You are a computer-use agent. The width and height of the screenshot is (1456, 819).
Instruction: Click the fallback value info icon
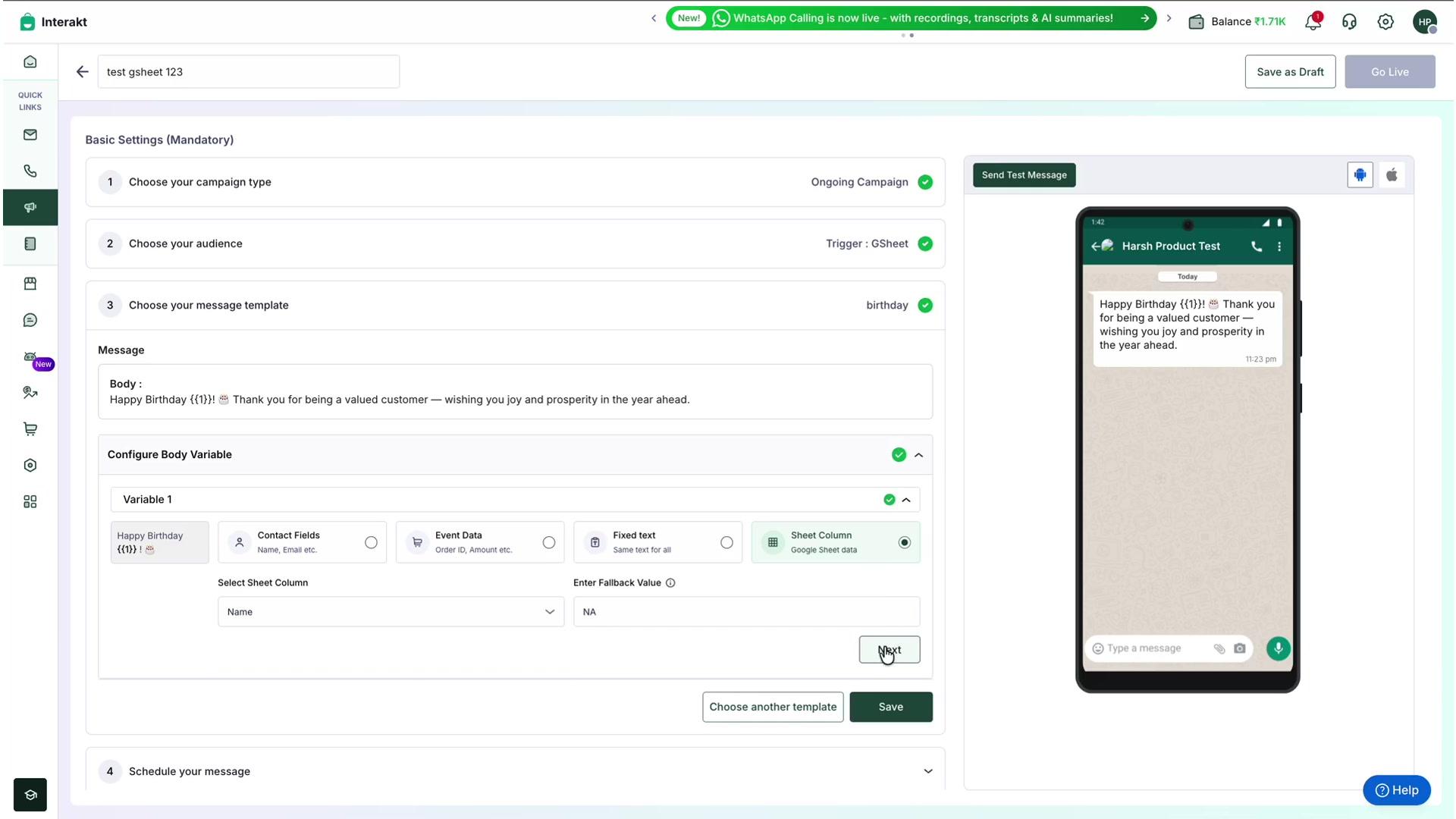[x=670, y=583]
